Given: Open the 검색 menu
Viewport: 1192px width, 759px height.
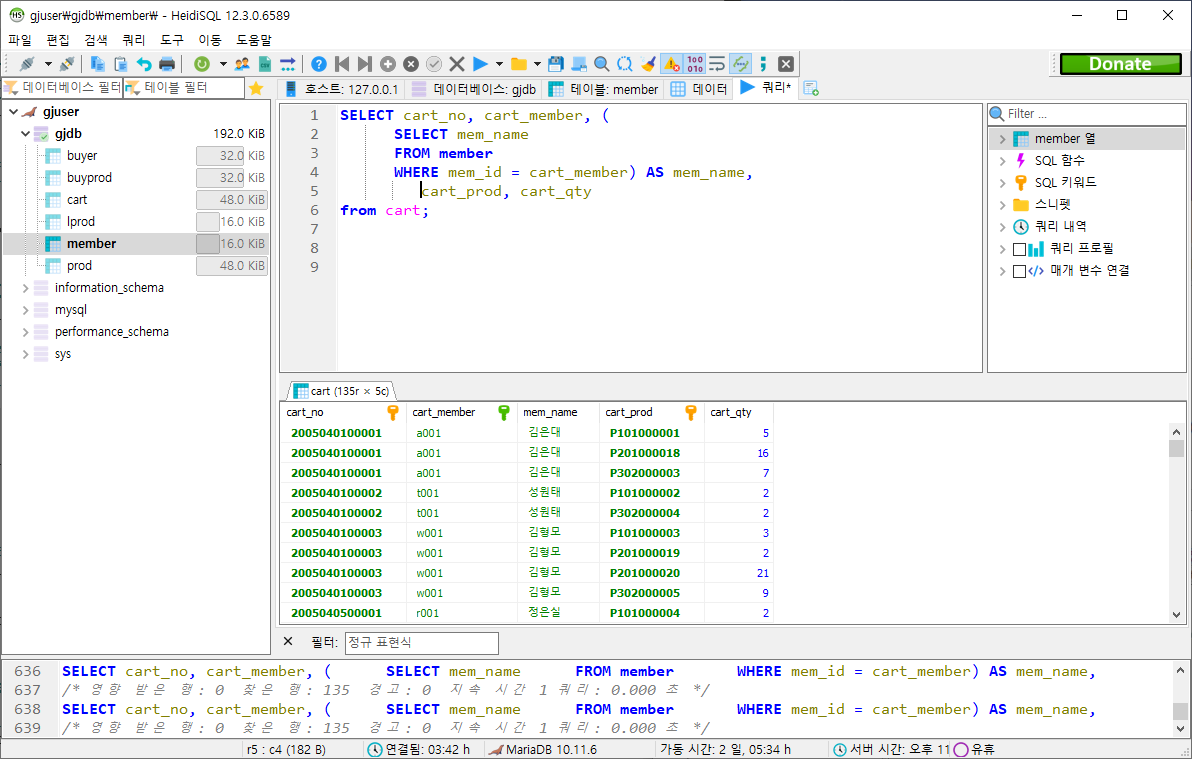Looking at the screenshot, I should tap(96, 40).
